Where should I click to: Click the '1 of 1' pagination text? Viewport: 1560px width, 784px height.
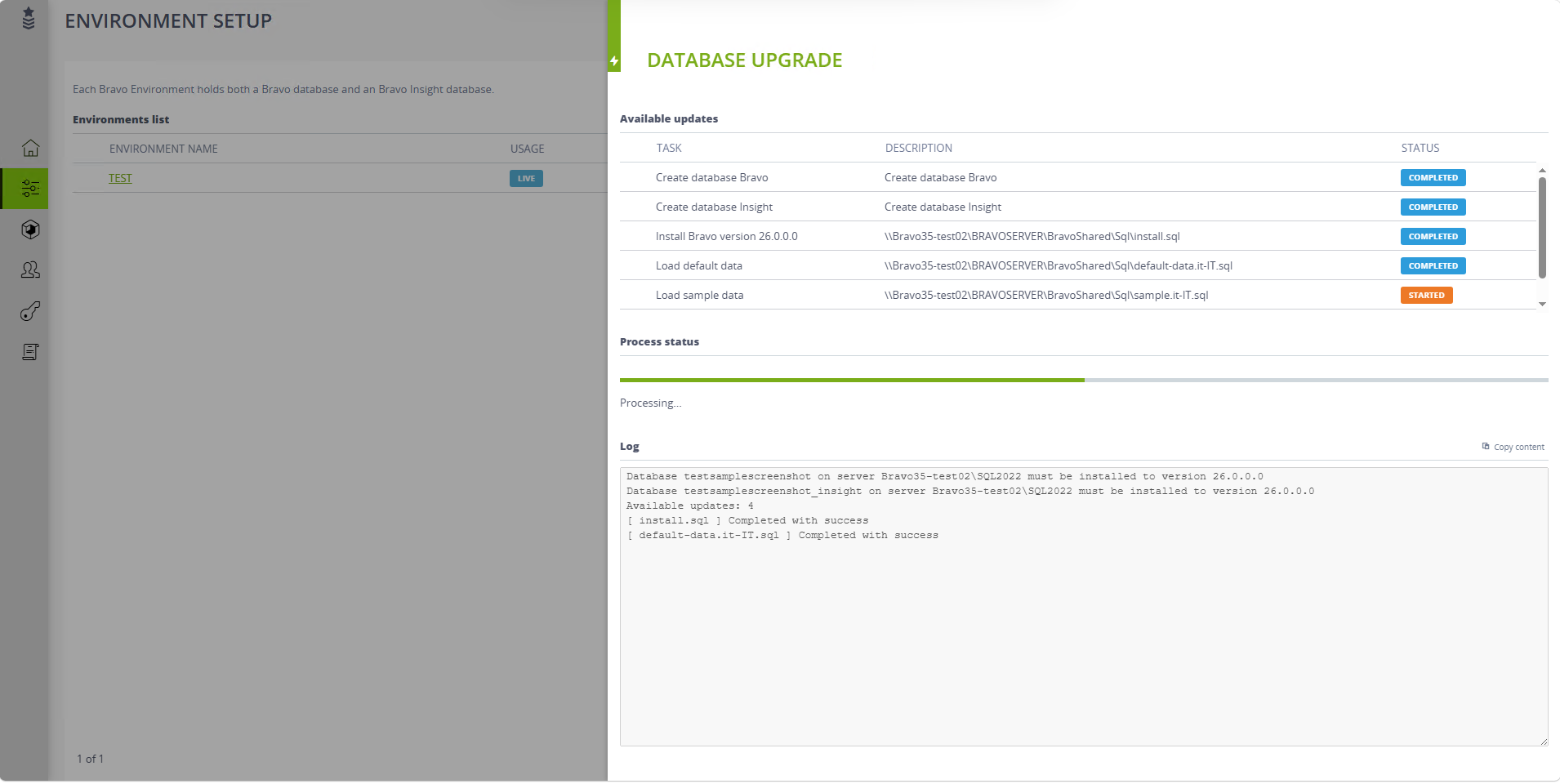tap(90, 759)
